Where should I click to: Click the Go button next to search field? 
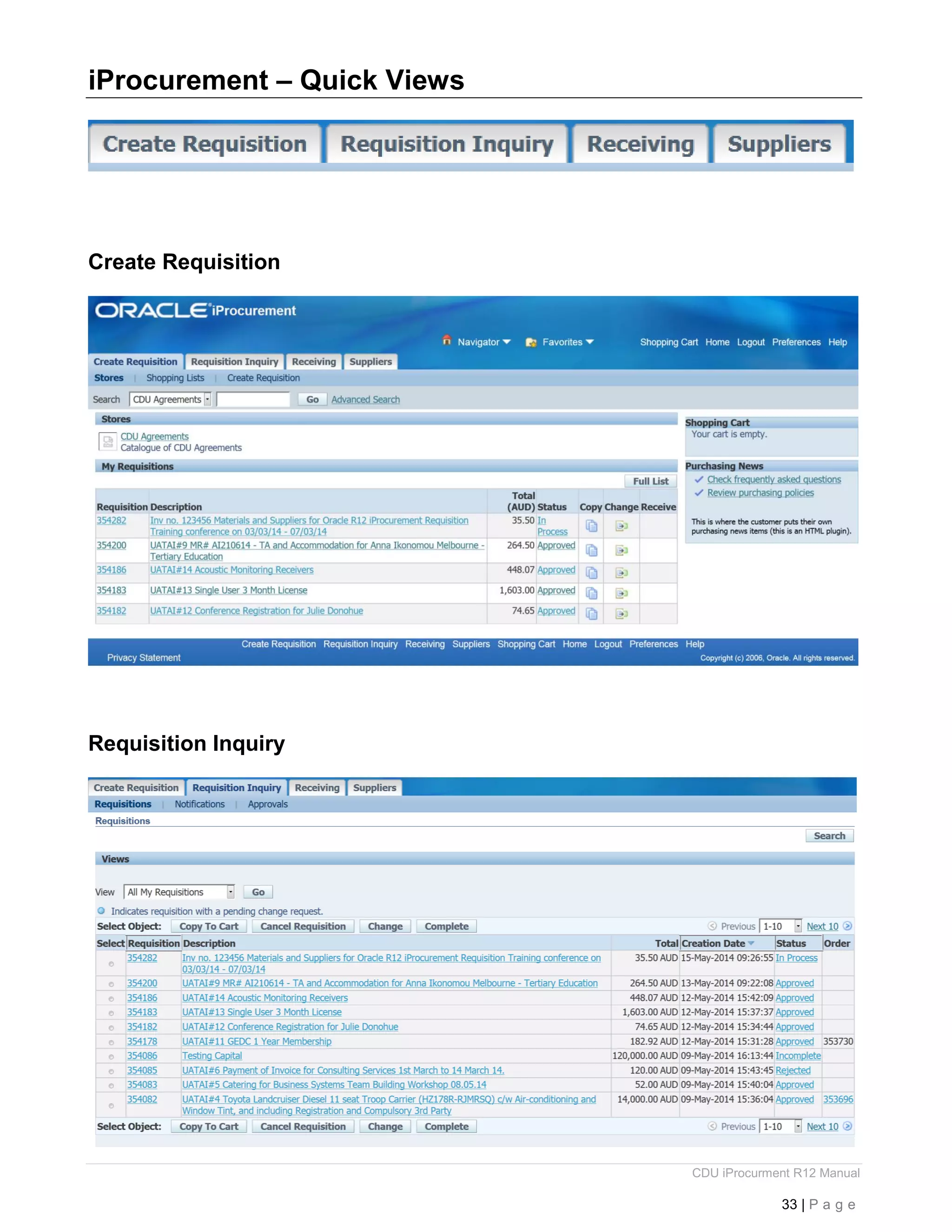coord(312,399)
